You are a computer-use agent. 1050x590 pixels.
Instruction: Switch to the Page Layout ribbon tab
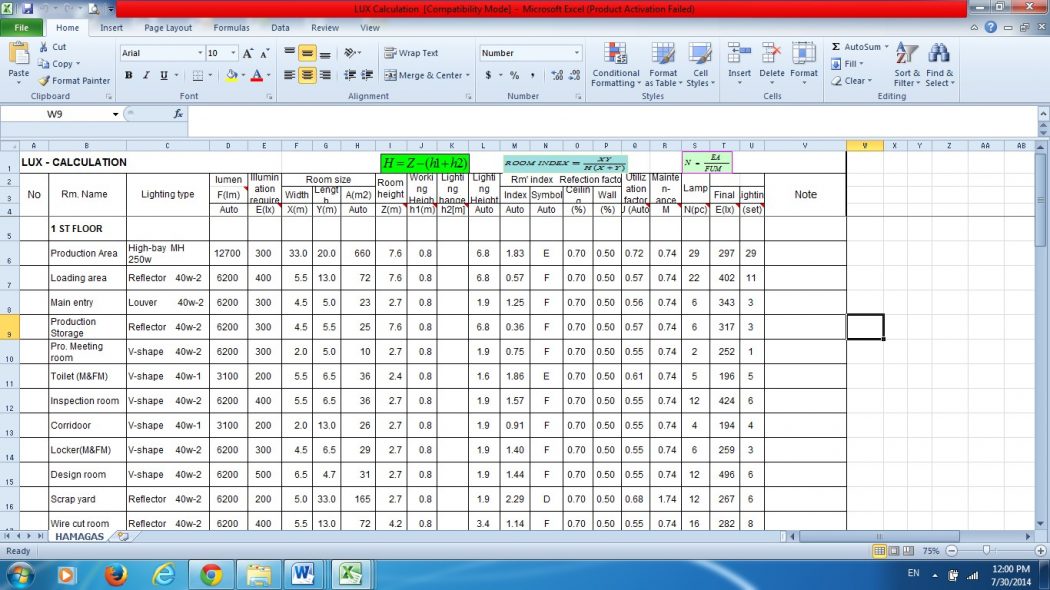[168, 28]
